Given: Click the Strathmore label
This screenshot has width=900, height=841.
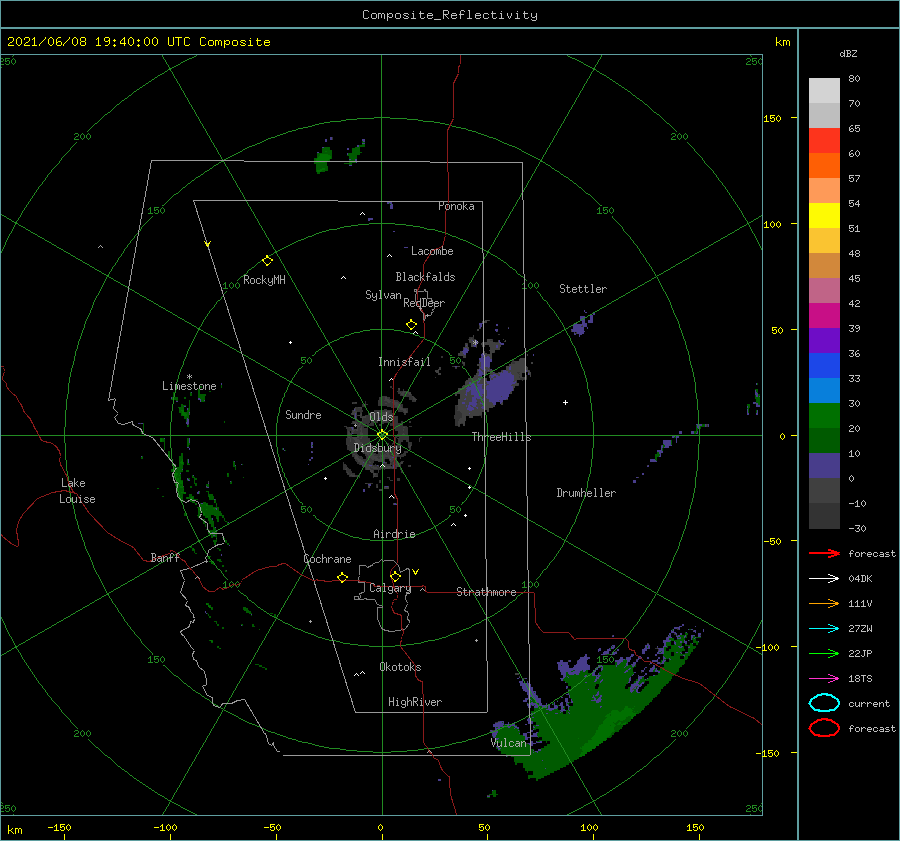Looking at the screenshot, I should click(486, 592).
